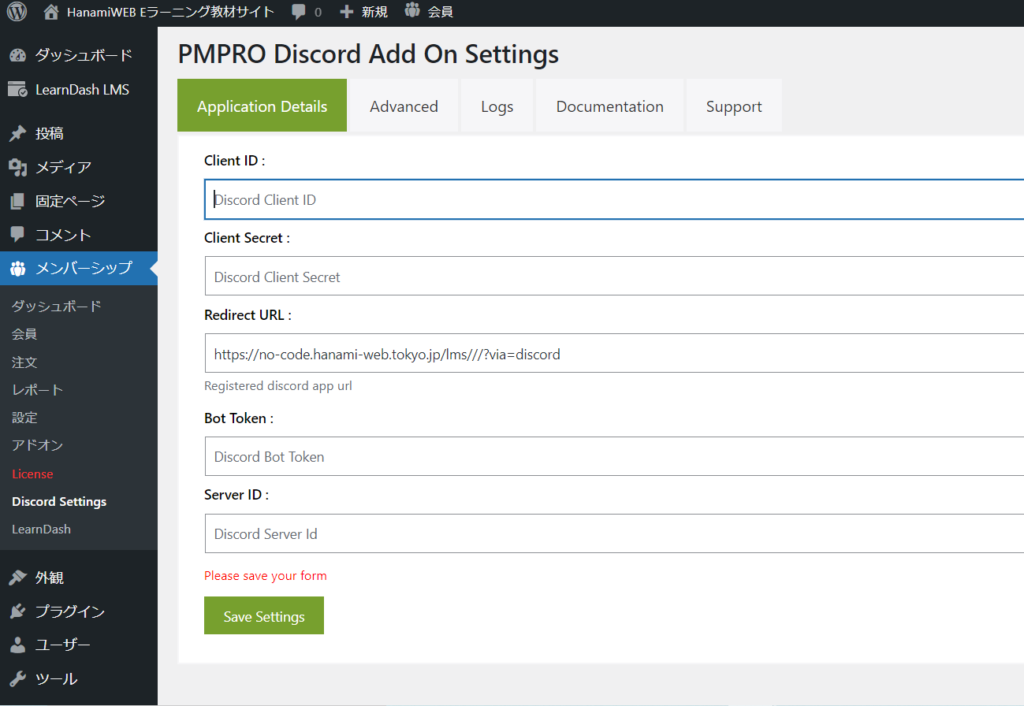
Task: Click the 'Client Secret :' label
Action: (x=247, y=238)
